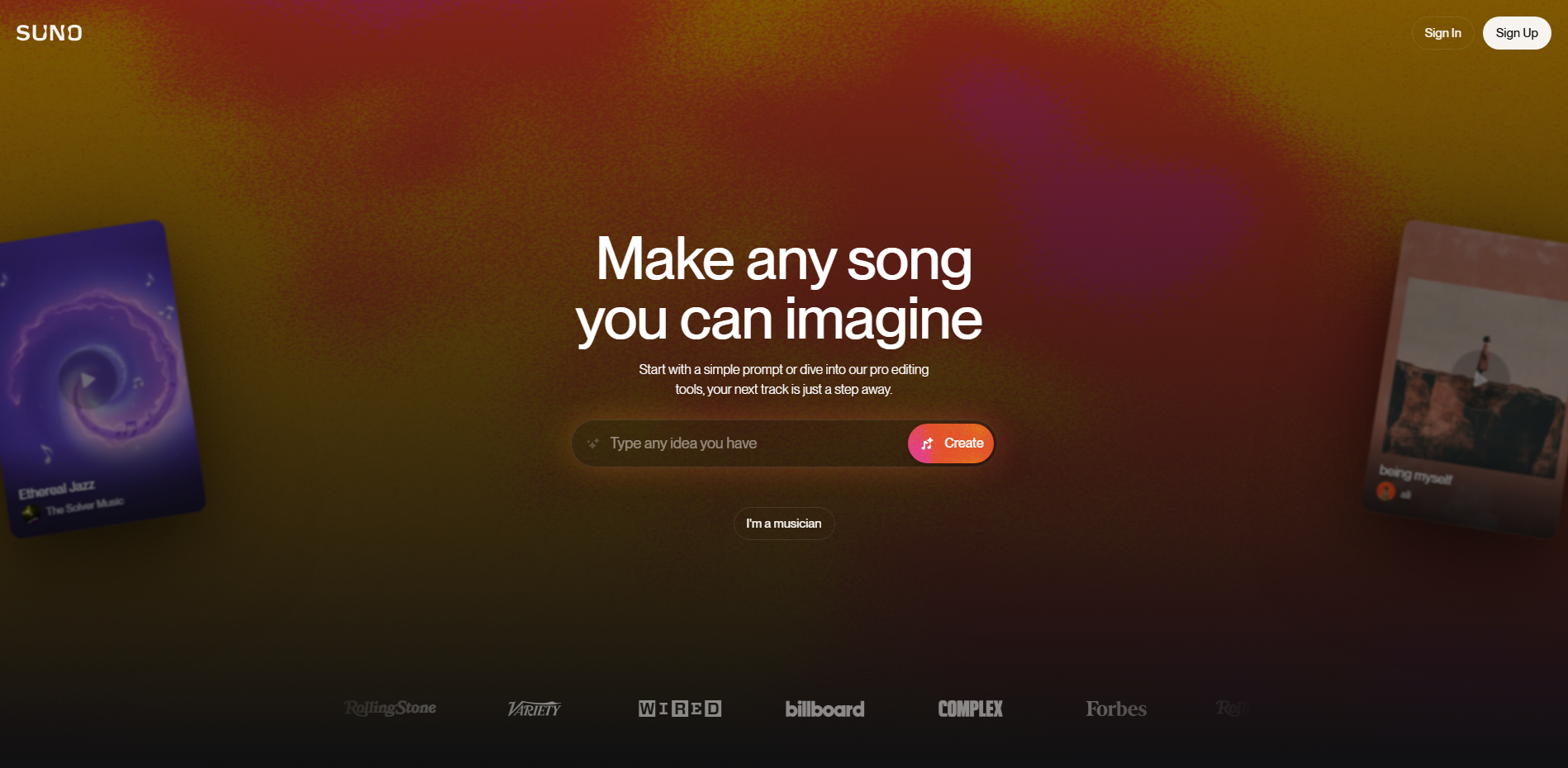Open the Rolling Stone logo
Screen dimensions: 1568x768
pyautogui.click(x=390, y=708)
